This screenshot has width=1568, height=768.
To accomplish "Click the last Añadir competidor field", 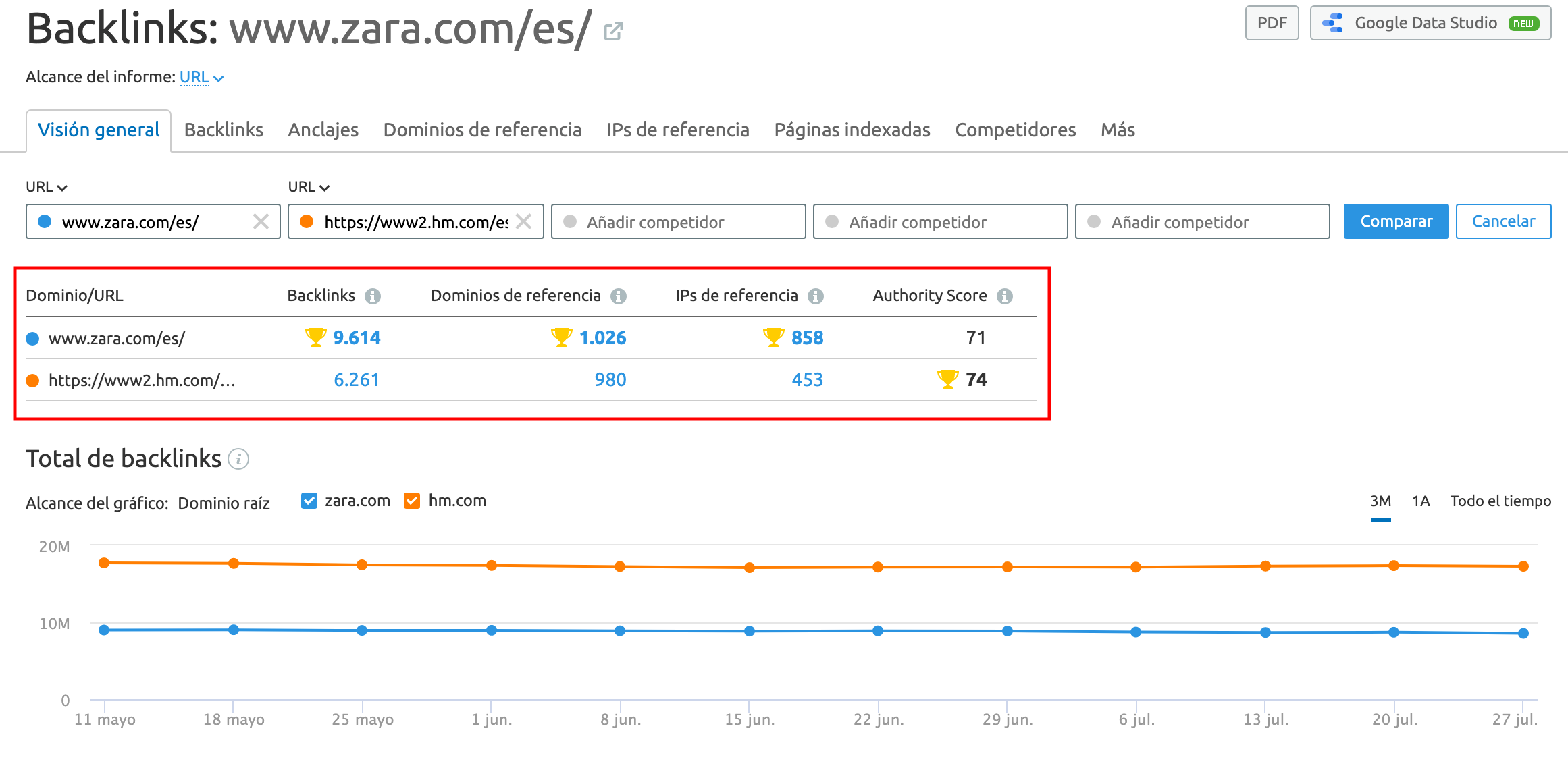I will click(x=1203, y=221).
